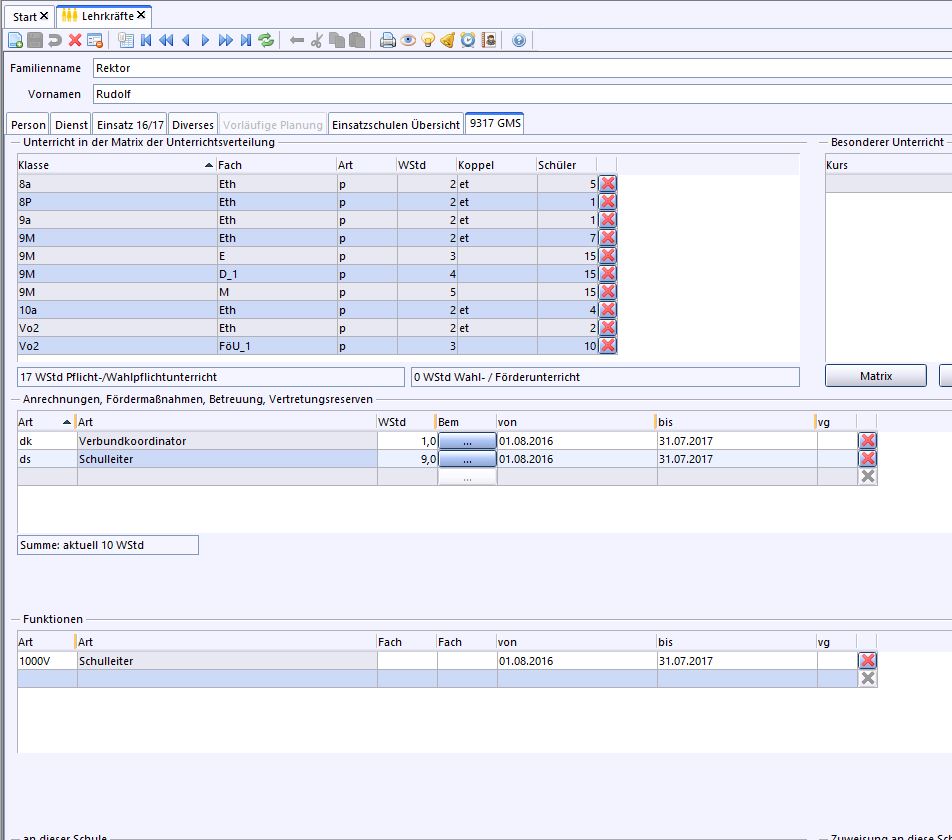952x840 pixels.
Task: Jump to first record icon
Action: 146,41
